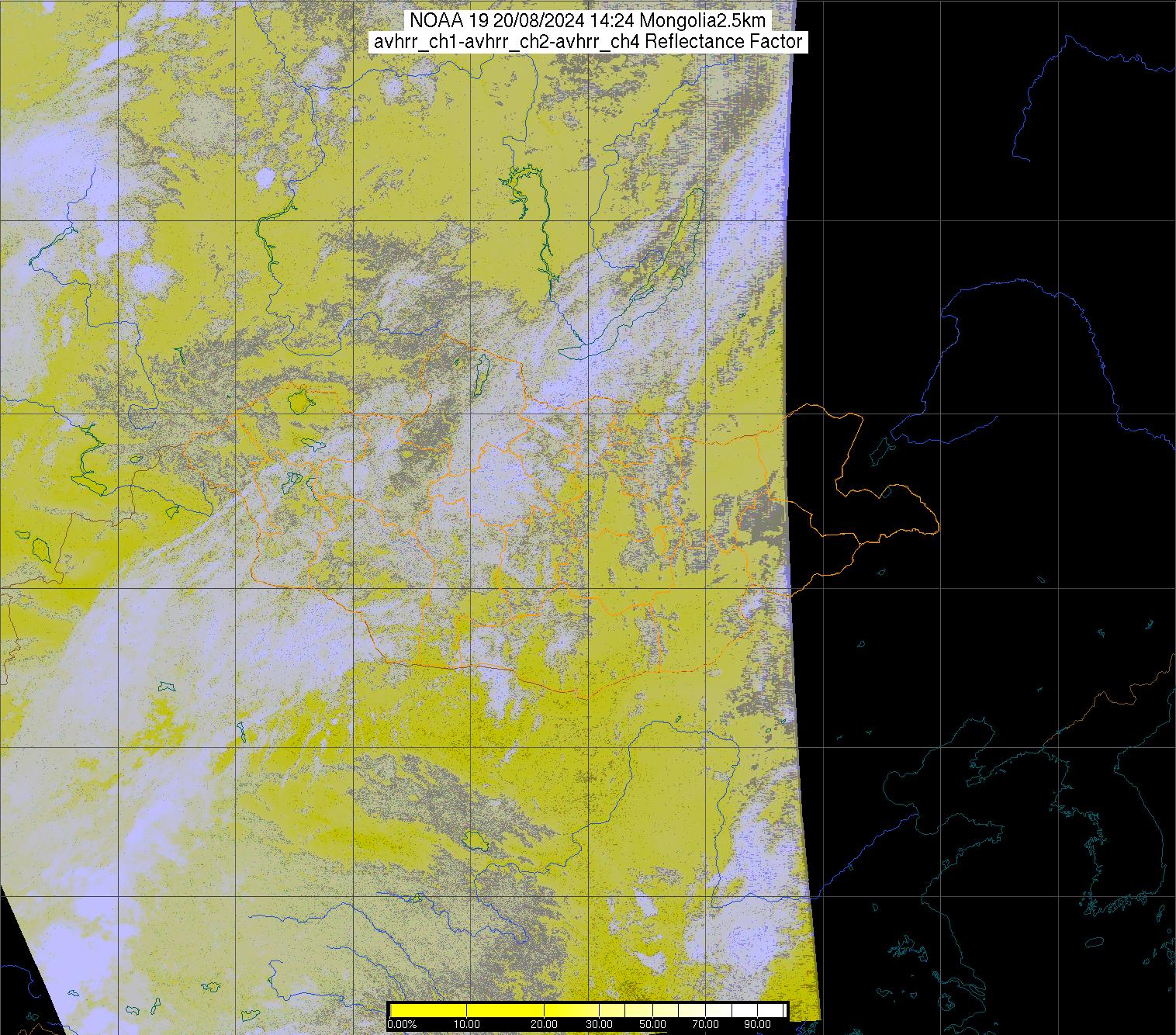The image size is (1176, 1035).
Task: Click the 10.00 label on color scale
Action: point(465,1024)
